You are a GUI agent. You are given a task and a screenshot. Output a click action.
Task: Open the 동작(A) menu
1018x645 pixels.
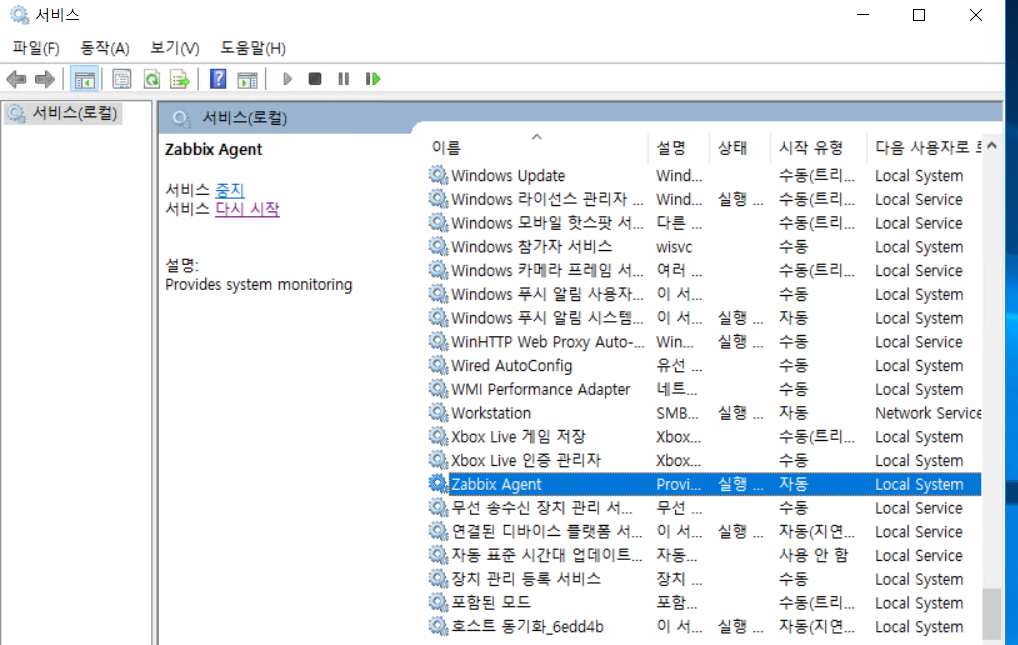[x=105, y=48]
